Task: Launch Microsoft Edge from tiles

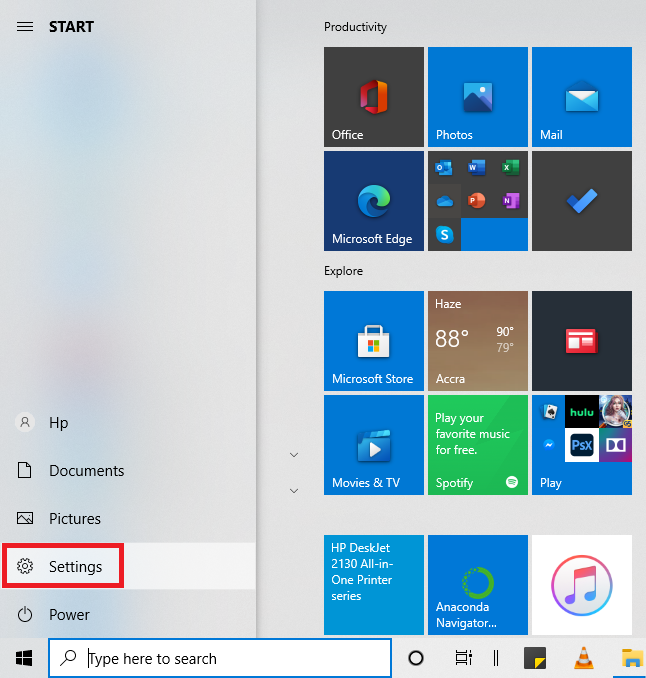Action: click(x=374, y=201)
